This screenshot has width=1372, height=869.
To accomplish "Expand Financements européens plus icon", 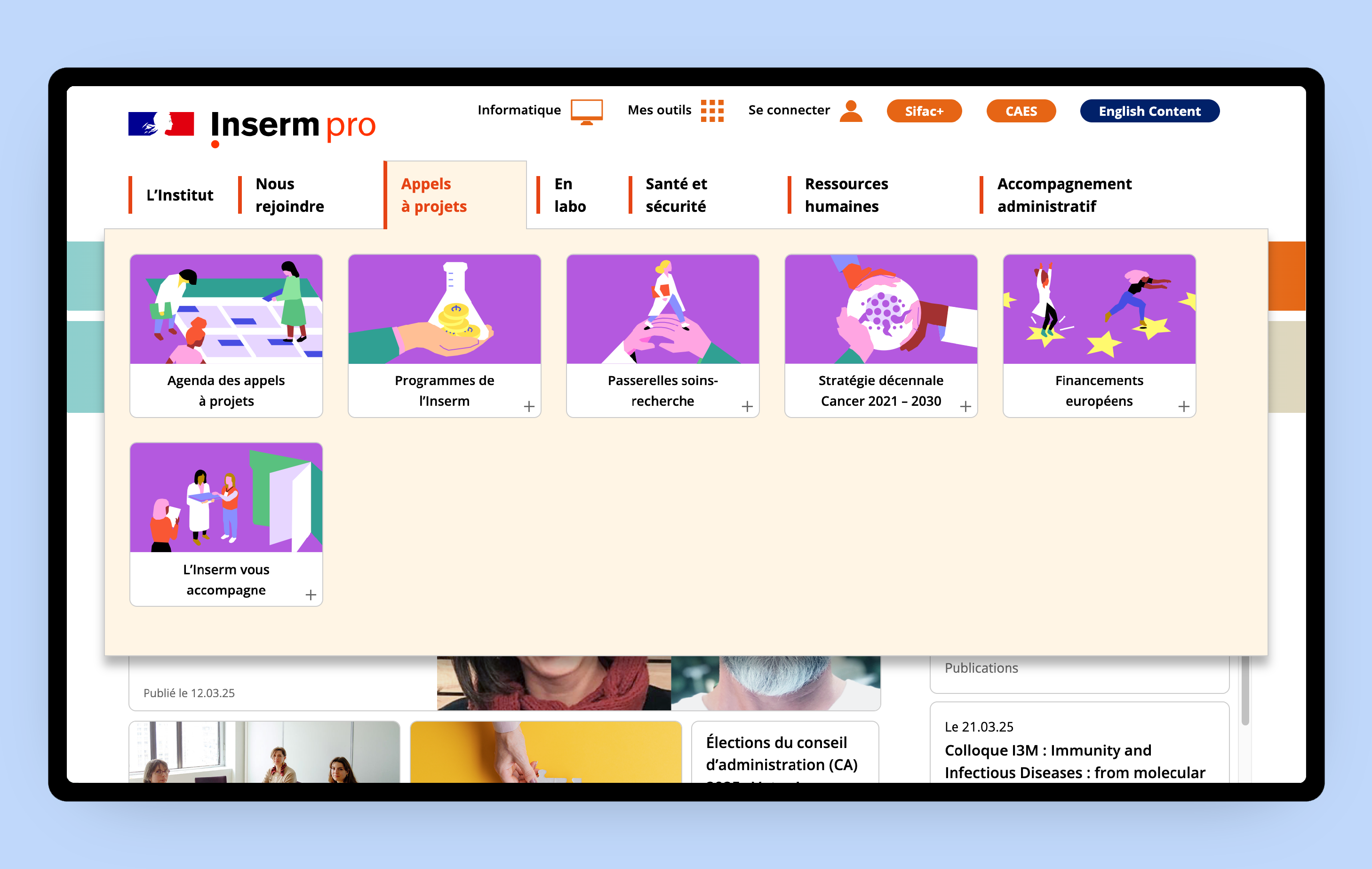I will pyautogui.click(x=1183, y=406).
